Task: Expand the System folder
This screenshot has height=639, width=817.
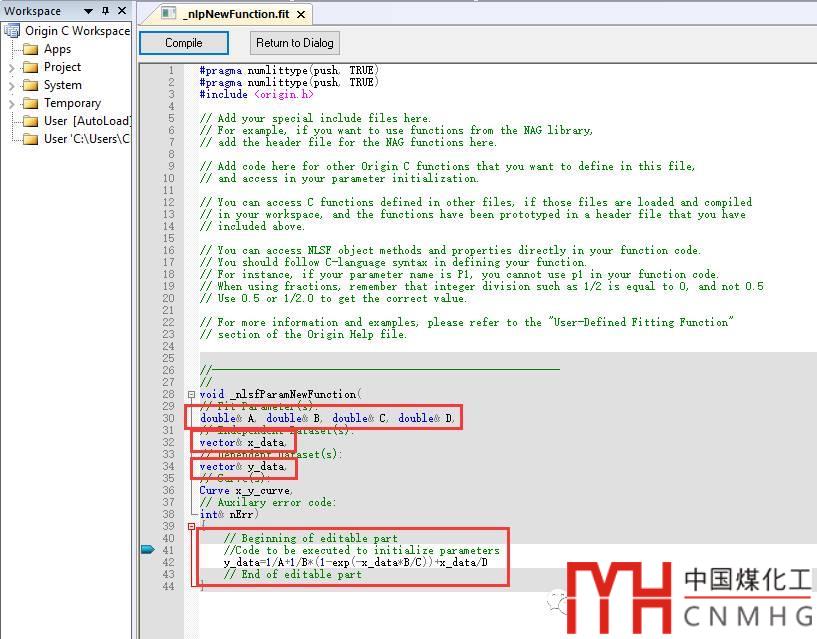Action: 11,85
